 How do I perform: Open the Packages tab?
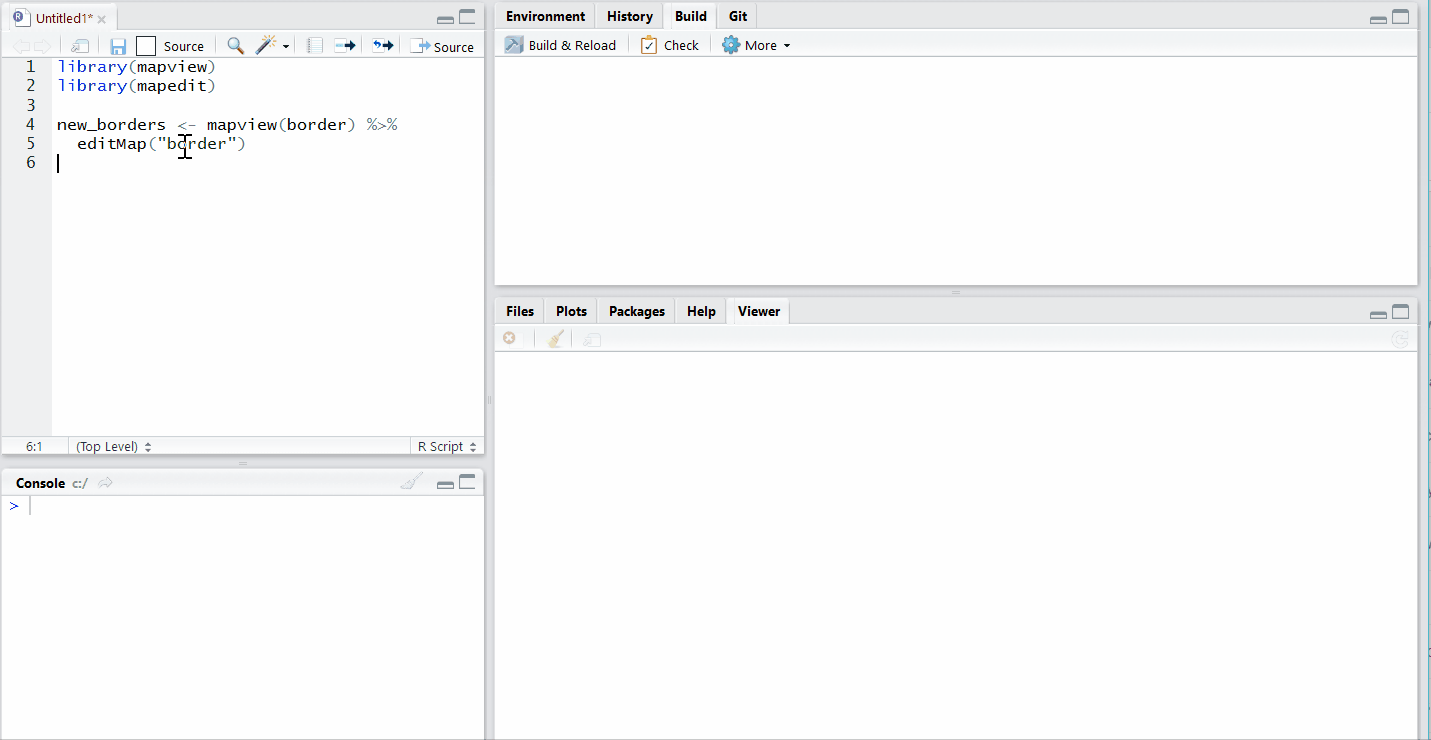[636, 311]
